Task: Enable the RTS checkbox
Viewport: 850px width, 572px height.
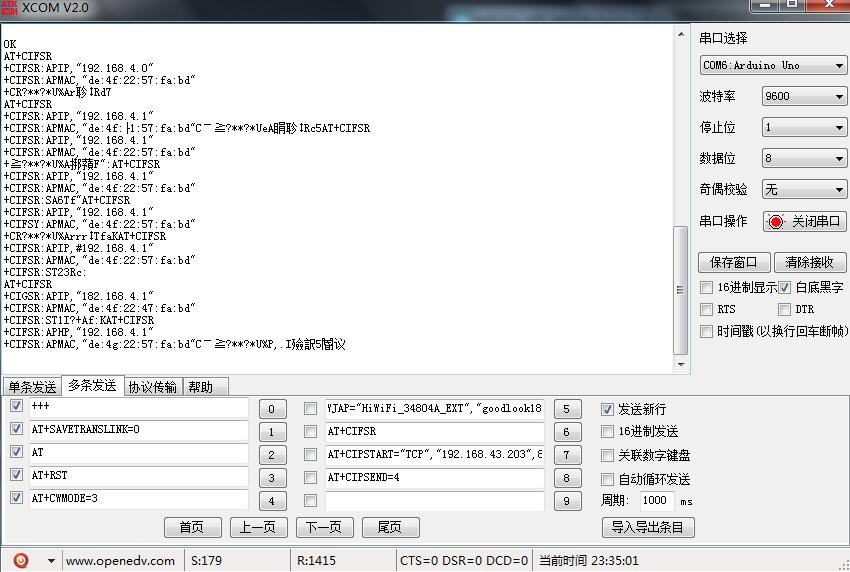Action: click(706, 309)
